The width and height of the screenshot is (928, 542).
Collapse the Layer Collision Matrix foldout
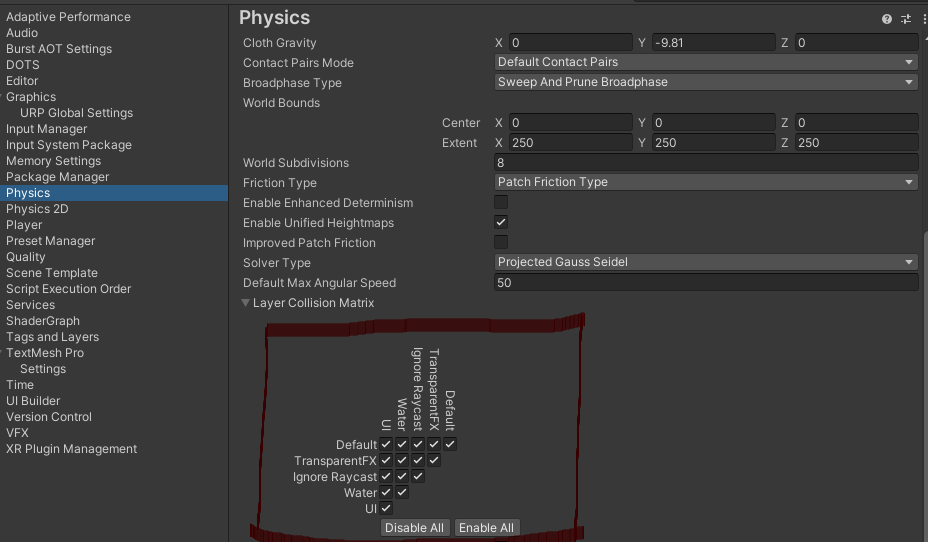coord(246,302)
